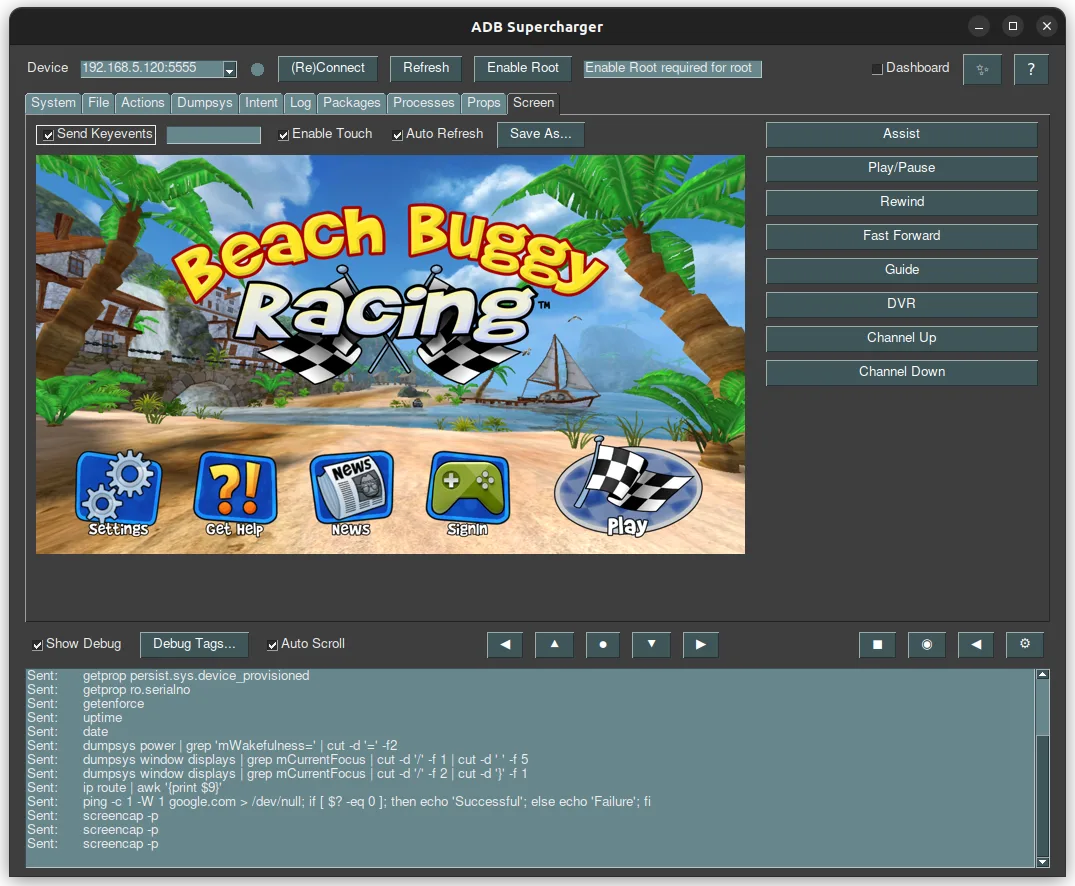Click the Enable Root required status field

coord(673,69)
